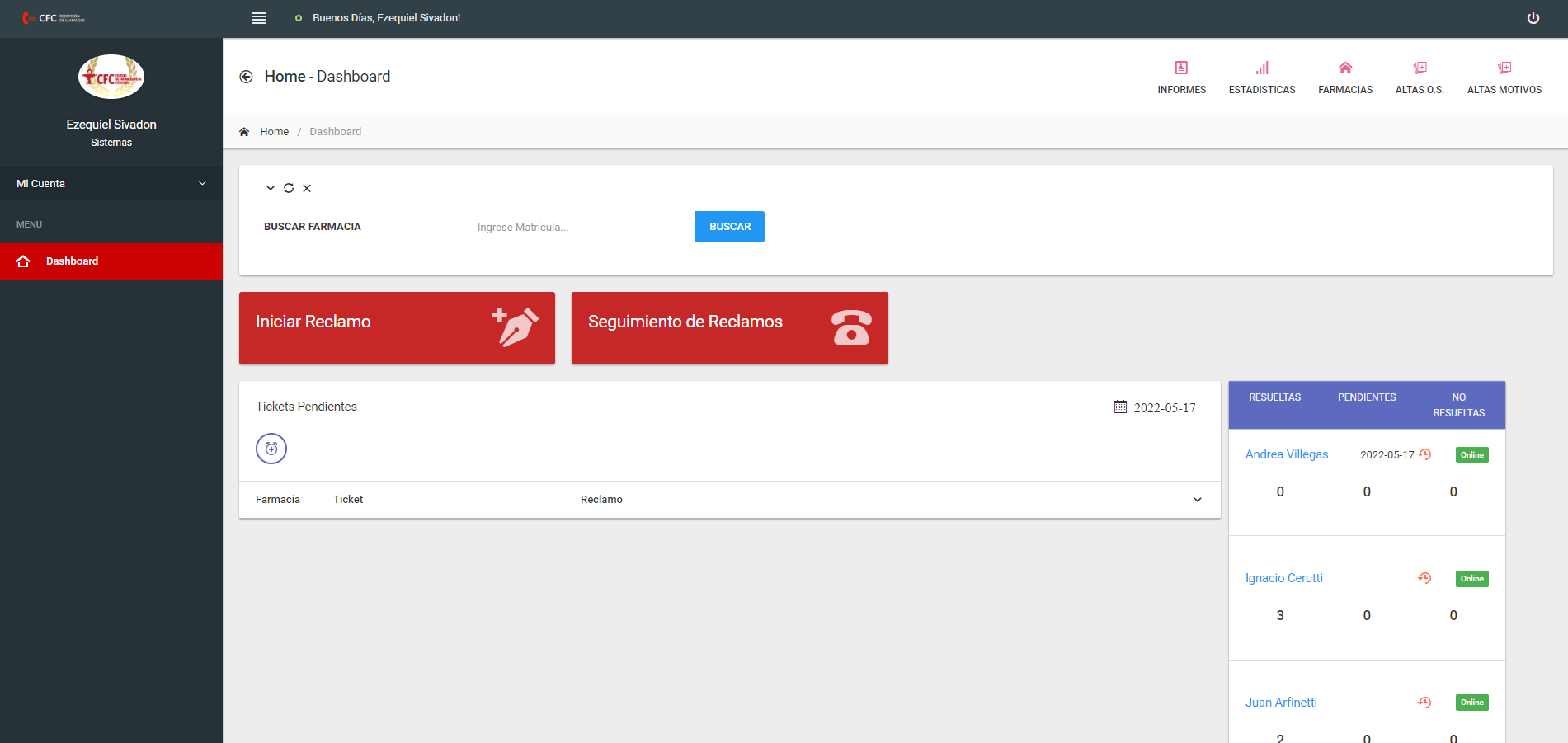This screenshot has width=1568, height=743.
Task: Click the back arrow beside Home
Action: [x=246, y=77]
